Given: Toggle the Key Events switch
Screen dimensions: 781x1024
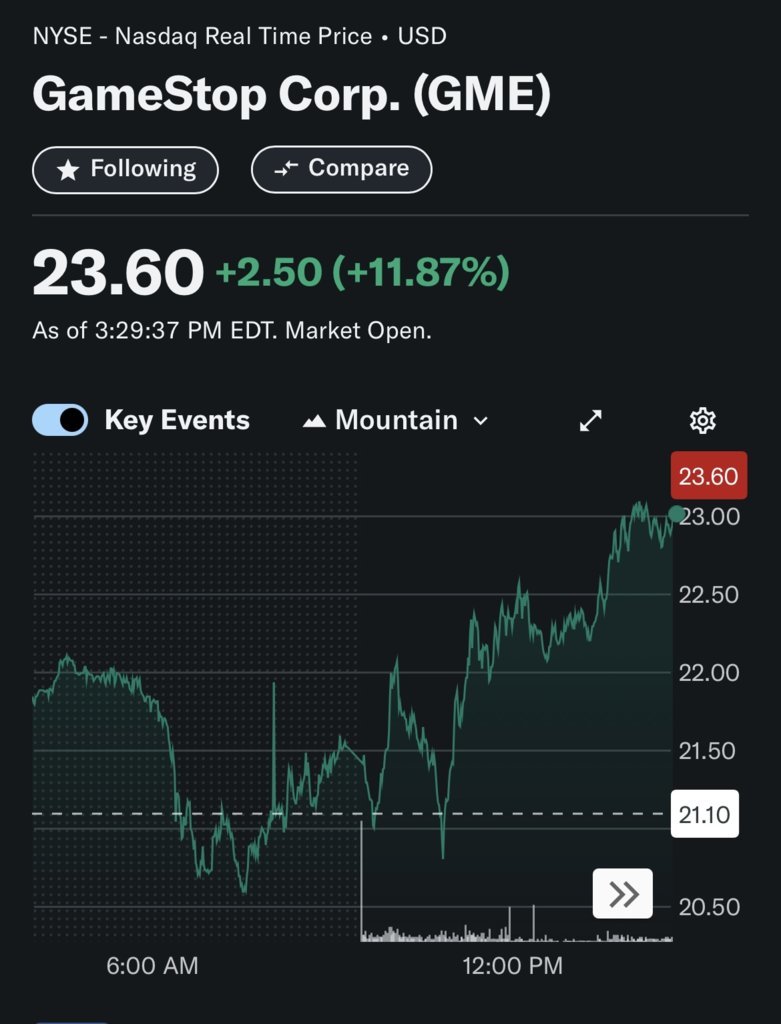Looking at the screenshot, I should click(x=60, y=420).
